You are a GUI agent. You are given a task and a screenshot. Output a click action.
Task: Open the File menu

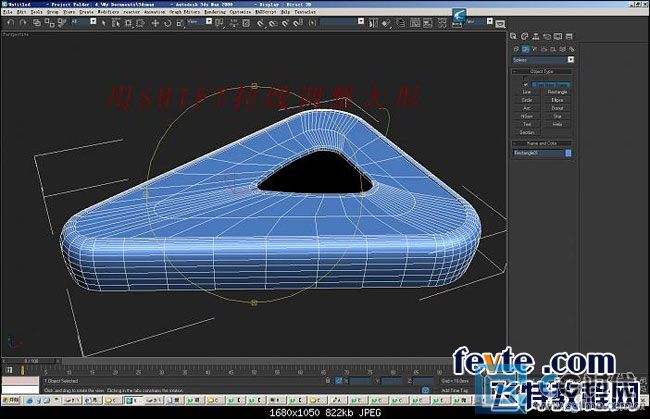point(7,12)
